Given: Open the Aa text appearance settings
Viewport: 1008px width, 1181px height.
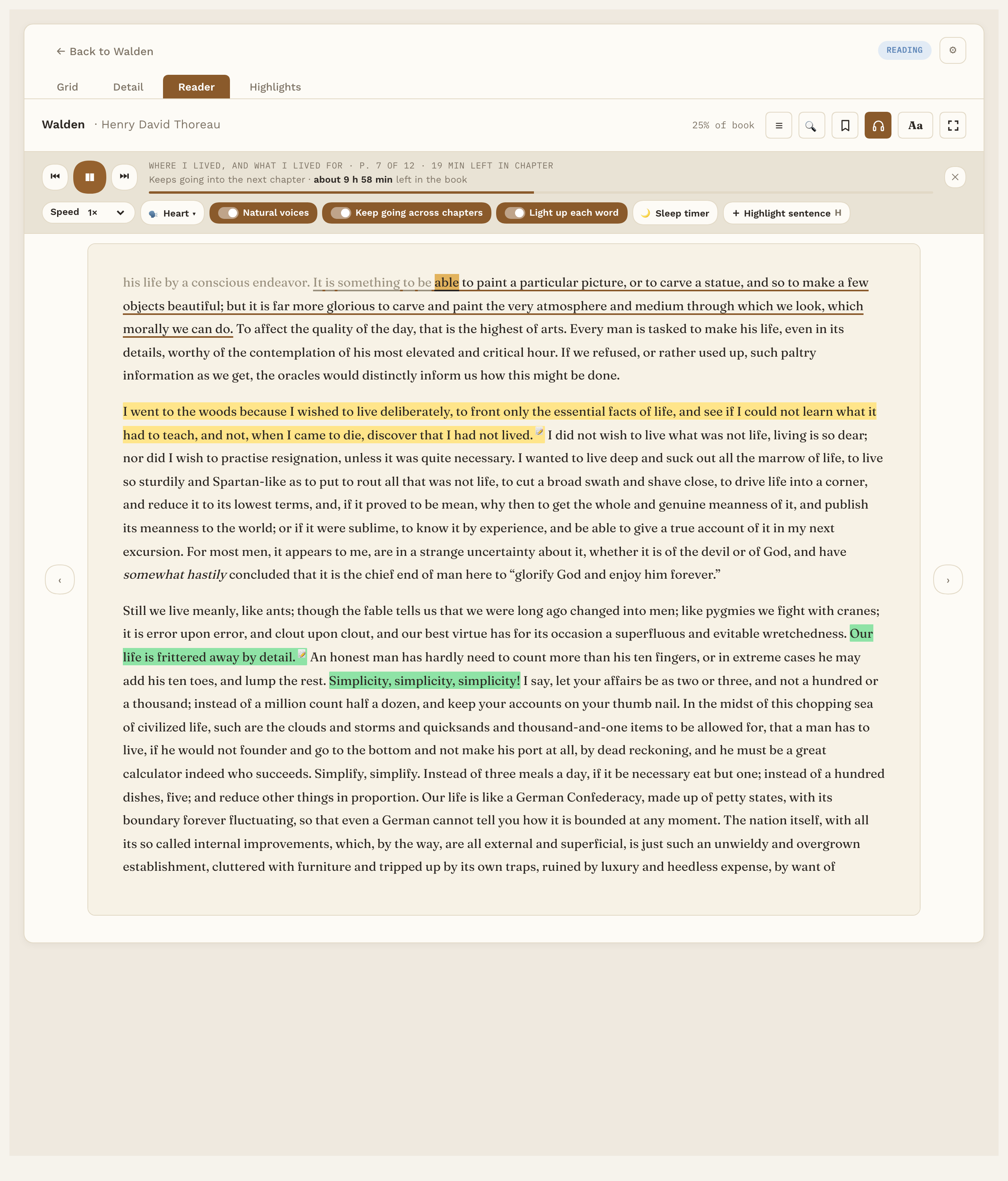Looking at the screenshot, I should point(915,126).
